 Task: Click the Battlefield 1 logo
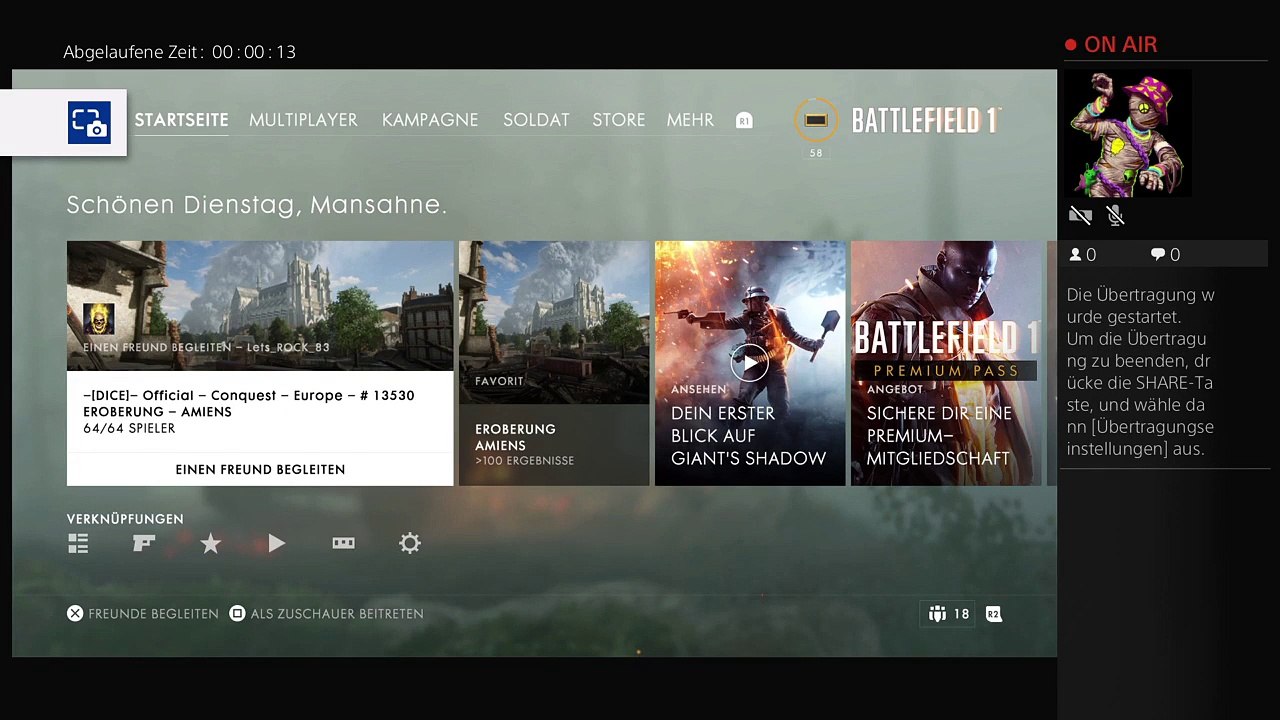[926, 120]
